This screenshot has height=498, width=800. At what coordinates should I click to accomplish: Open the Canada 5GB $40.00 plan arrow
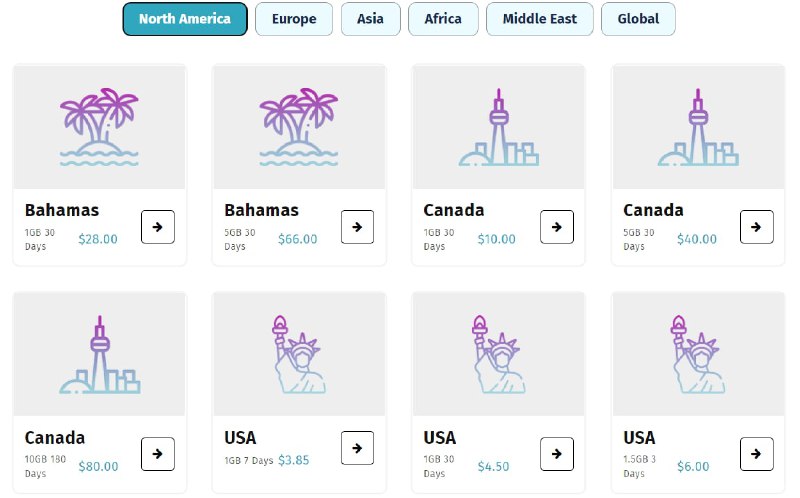(757, 227)
